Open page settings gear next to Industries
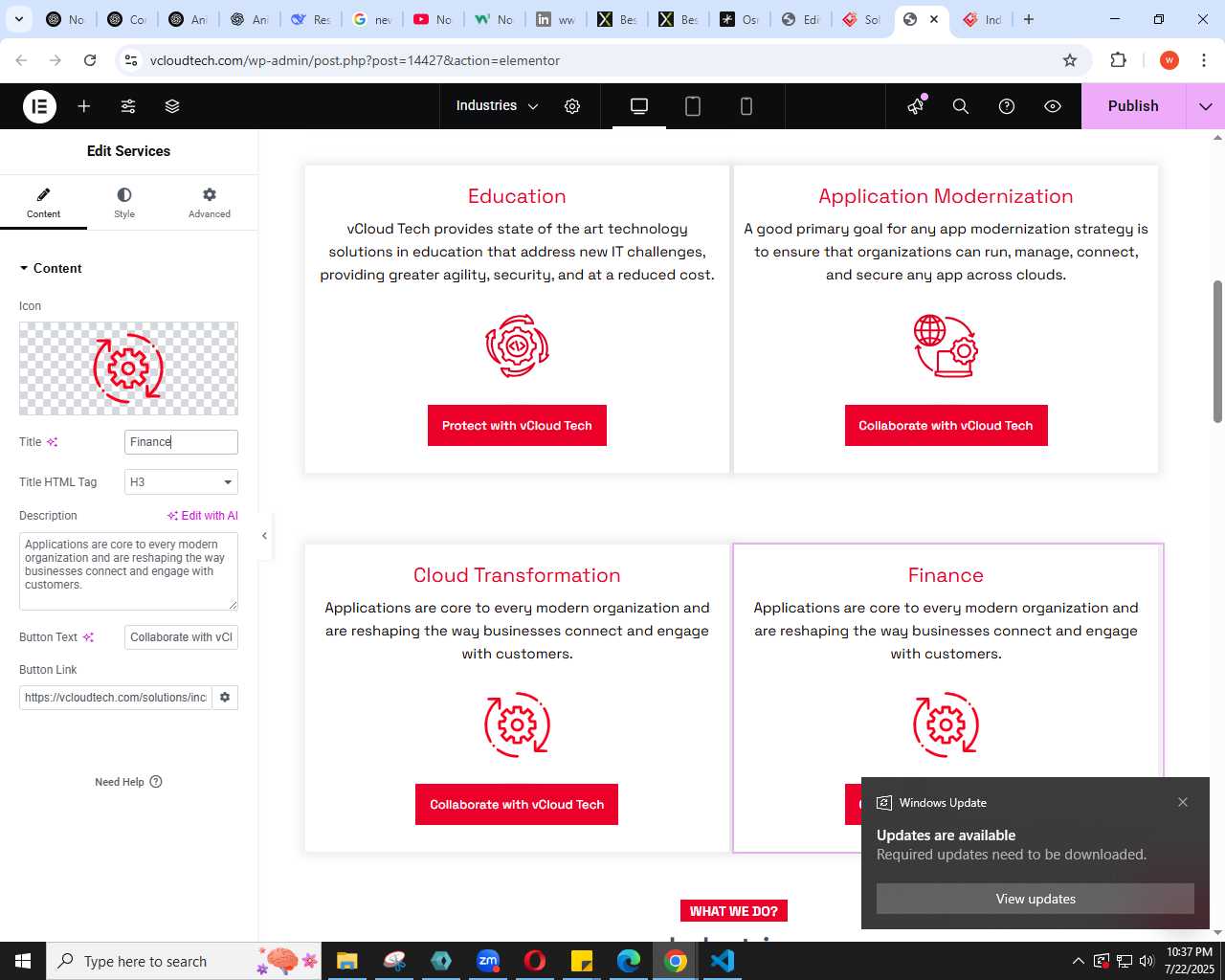The height and width of the screenshot is (980, 1225). coord(572,106)
